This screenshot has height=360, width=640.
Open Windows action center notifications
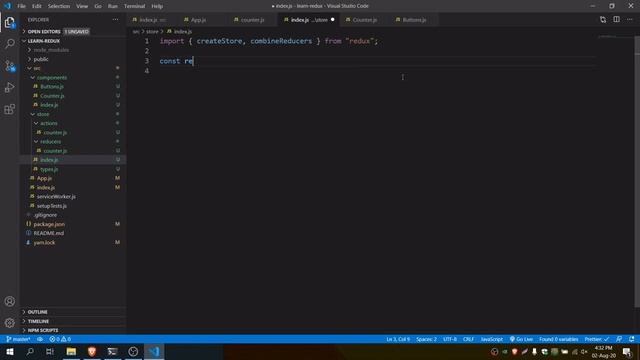pos(627,351)
